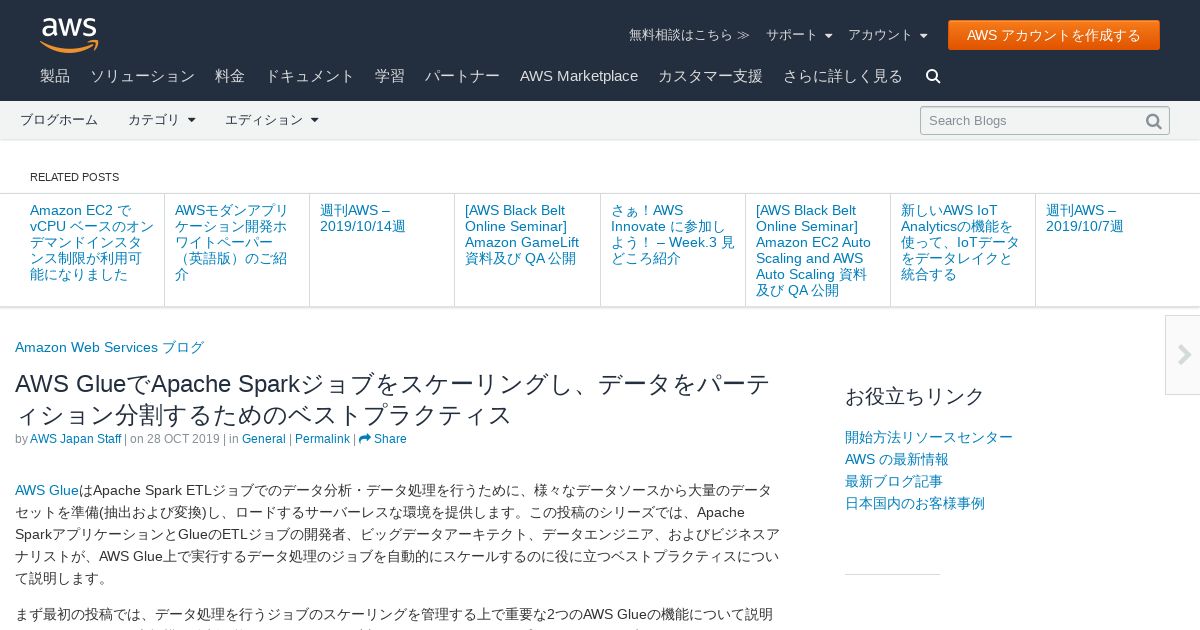The height and width of the screenshot is (630, 1200).
Task: Open 週刊AWS 2019/10/7週 post
Action: point(1085,218)
